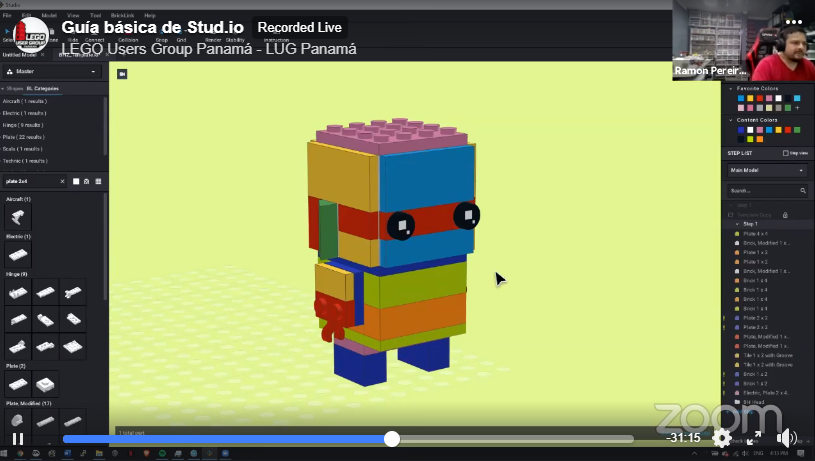Open File Explorer in Windows taskbar
815x461 pixels.
click(x=99, y=454)
